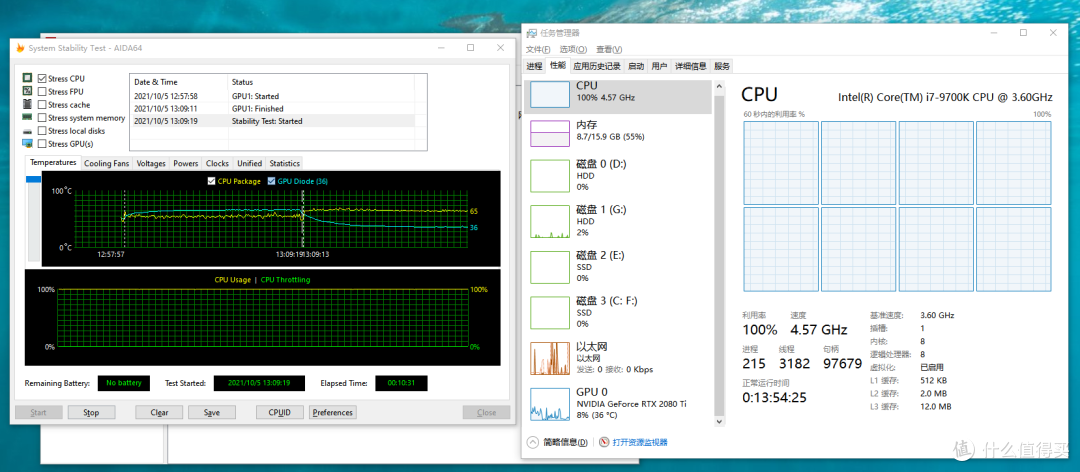Switch to the 应用历史记录 tab
Screen dimensions: 1080x472
596,66
